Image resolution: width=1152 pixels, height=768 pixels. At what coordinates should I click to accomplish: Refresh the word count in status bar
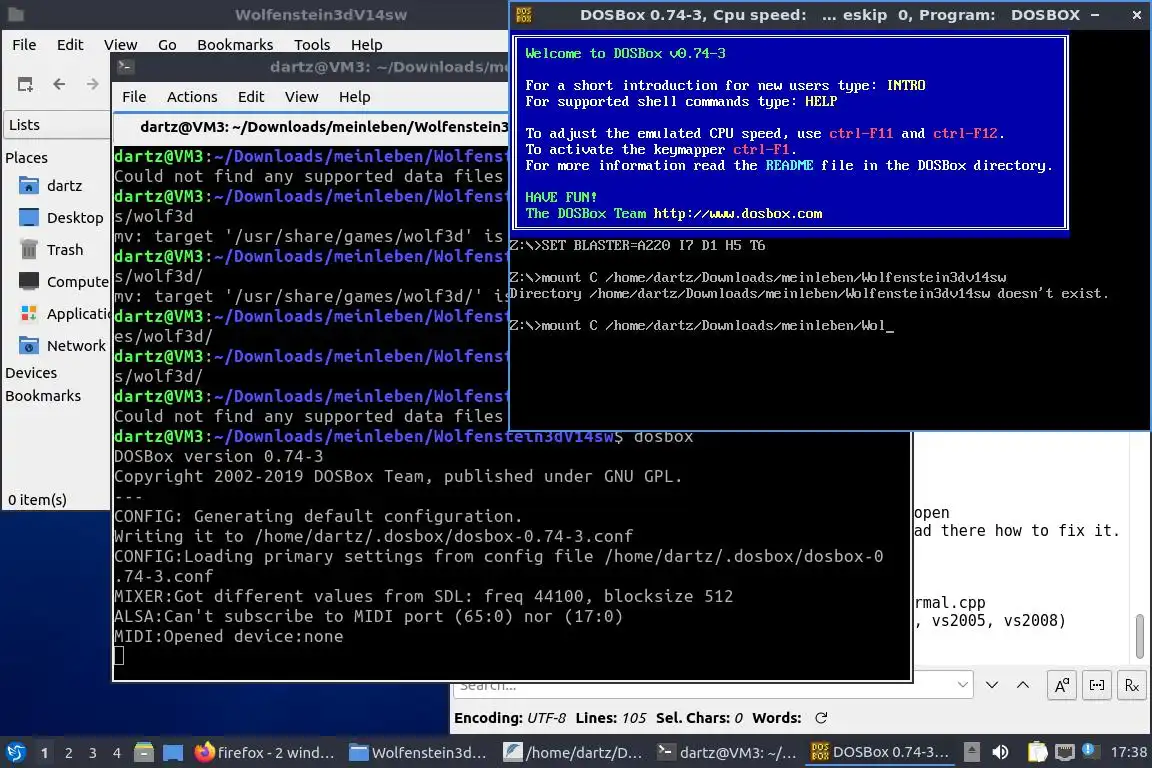pyautogui.click(x=821, y=718)
